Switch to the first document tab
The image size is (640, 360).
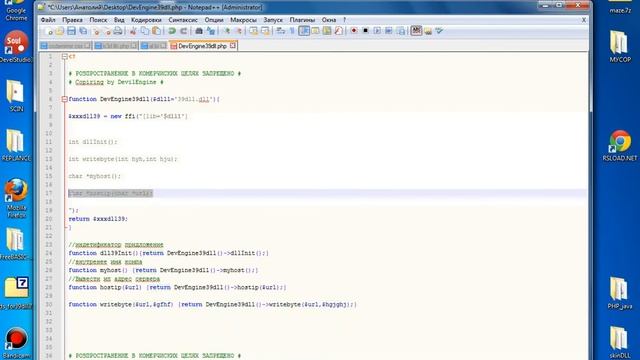(65, 46)
